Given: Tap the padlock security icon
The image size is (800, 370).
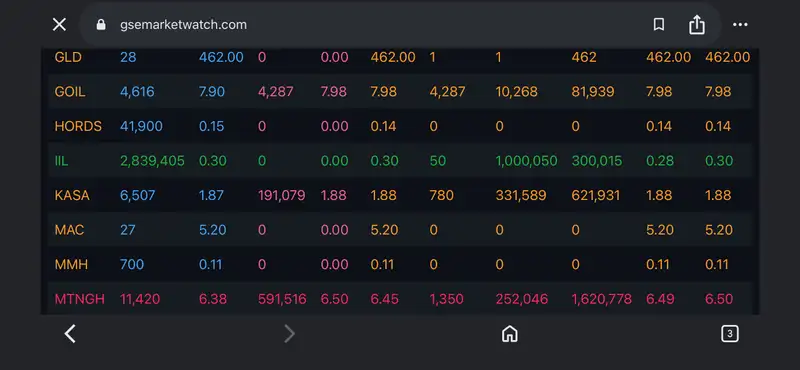Looking at the screenshot, I should (101, 24).
